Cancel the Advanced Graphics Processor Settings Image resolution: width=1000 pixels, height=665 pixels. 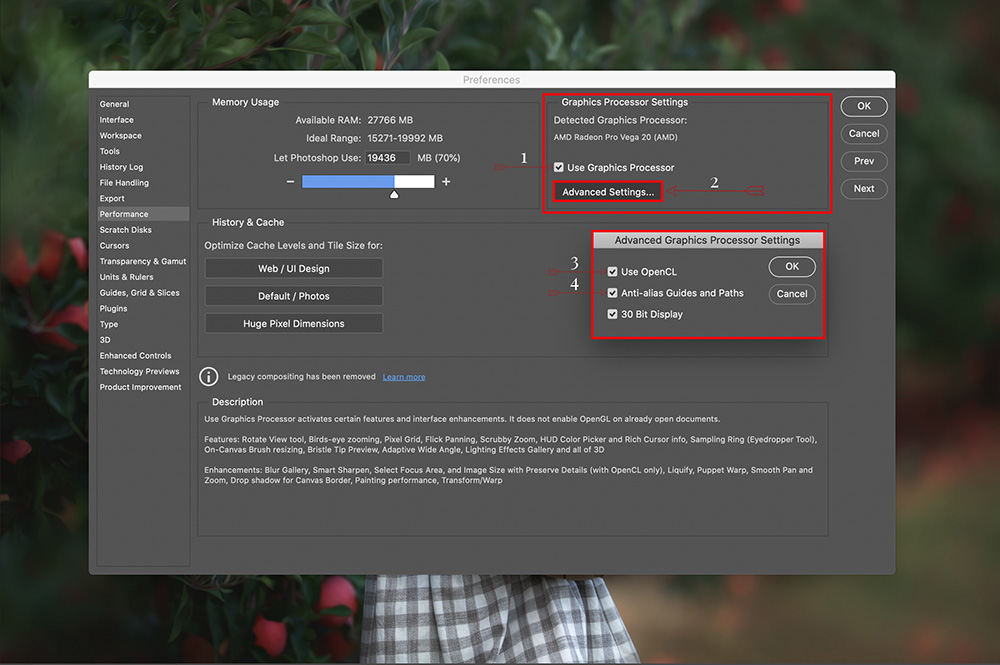point(792,294)
